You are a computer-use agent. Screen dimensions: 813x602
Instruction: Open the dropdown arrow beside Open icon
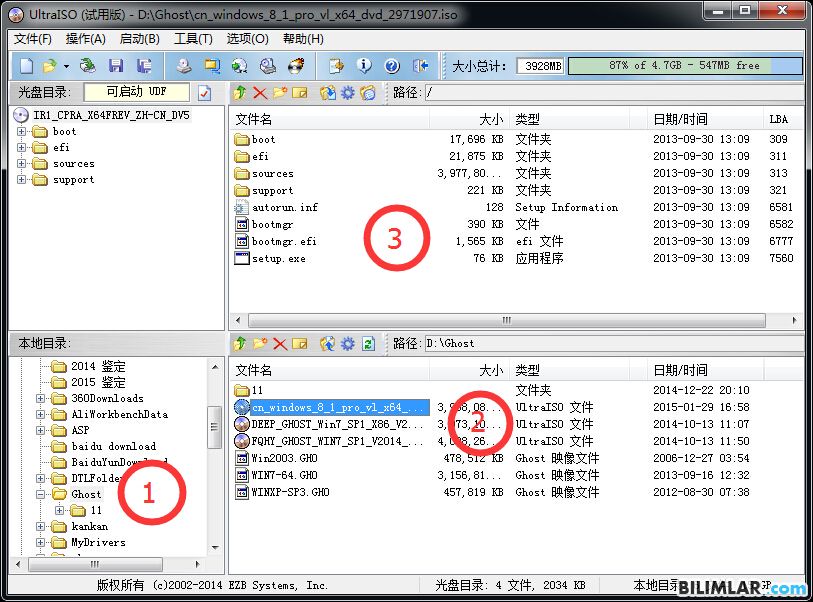(x=66, y=66)
